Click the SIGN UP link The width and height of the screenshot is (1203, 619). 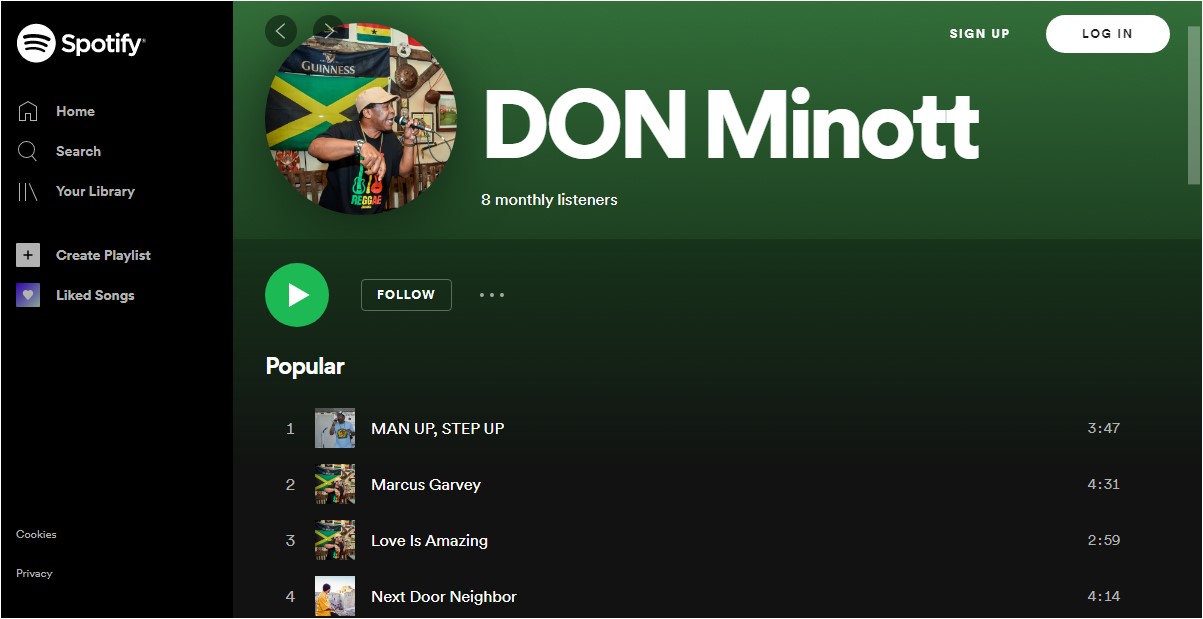coord(979,34)
